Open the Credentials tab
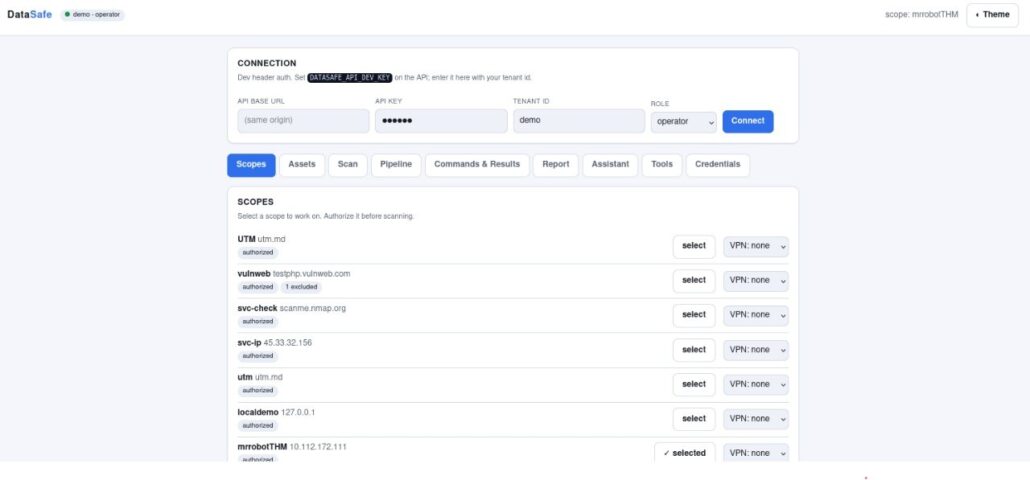The width and height of the screenshot is (1030, 480). [x=717, y=165]
